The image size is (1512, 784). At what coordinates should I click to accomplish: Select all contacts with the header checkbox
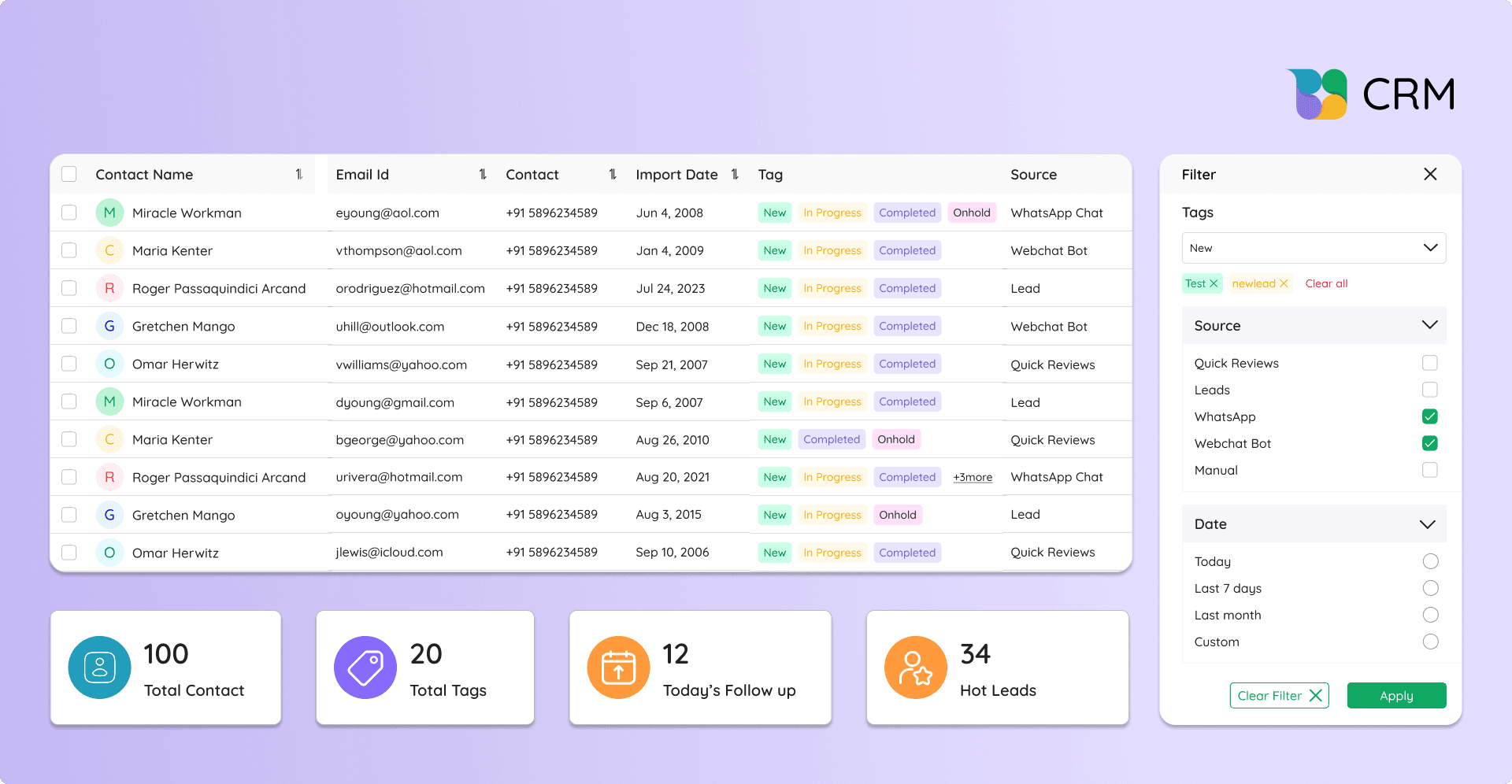pos(69,174)
